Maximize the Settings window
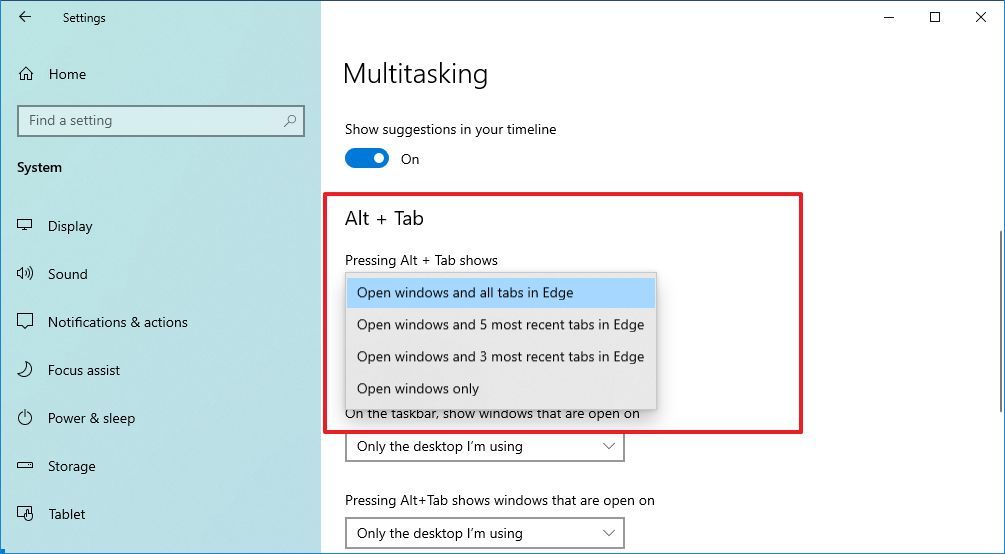Image resolution: width=1005 pixels, height=554 pixels. click(x=935, y=17)
